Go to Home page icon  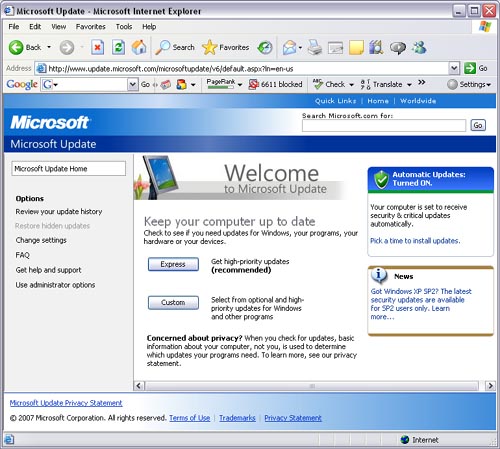point(139,48)
